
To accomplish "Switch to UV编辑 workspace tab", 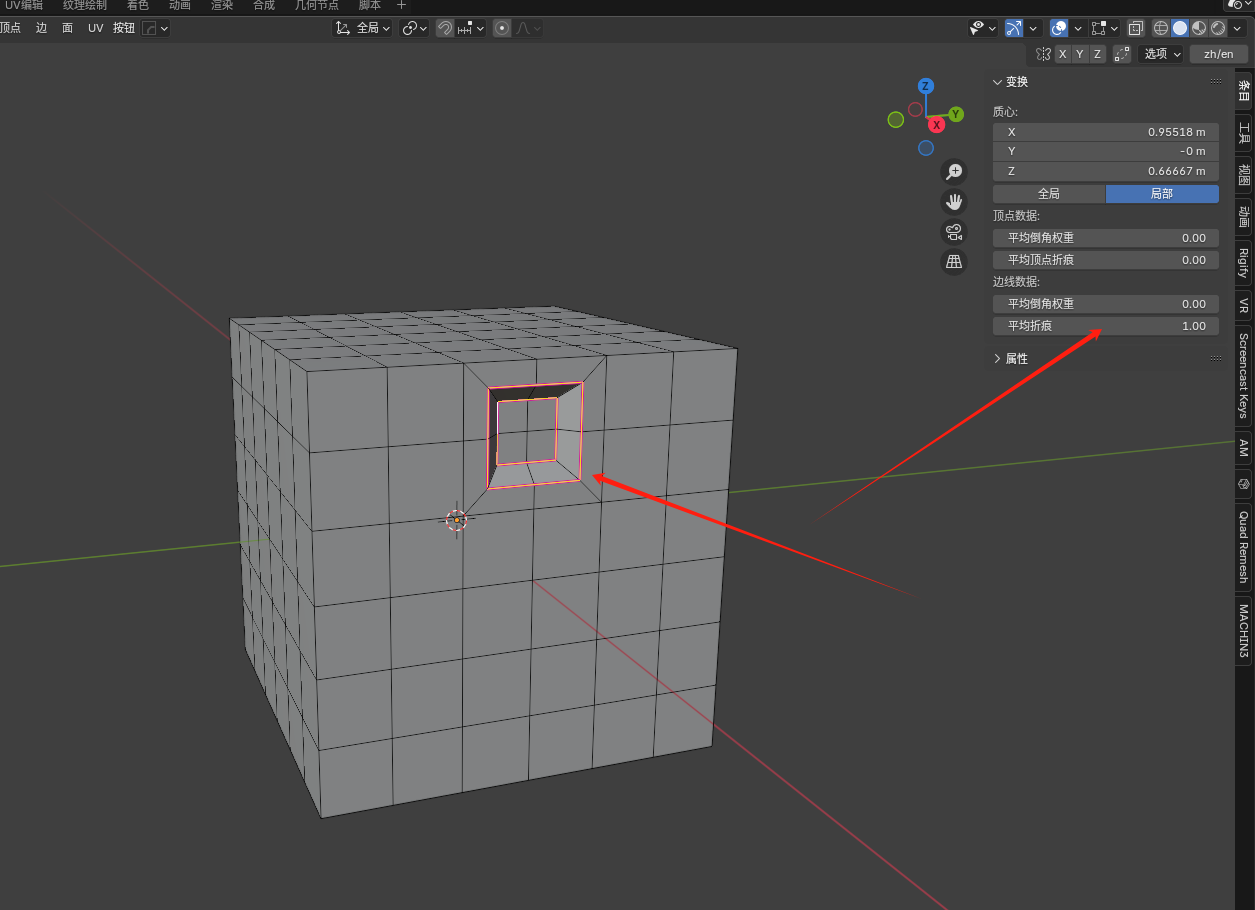I will tap(24, 5).
